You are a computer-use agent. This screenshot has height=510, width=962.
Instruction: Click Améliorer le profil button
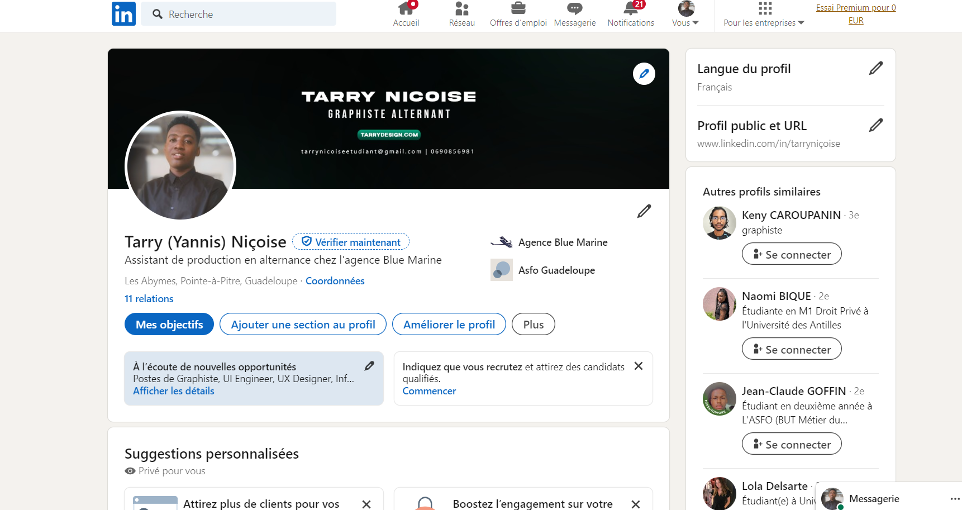click(449, 324)
